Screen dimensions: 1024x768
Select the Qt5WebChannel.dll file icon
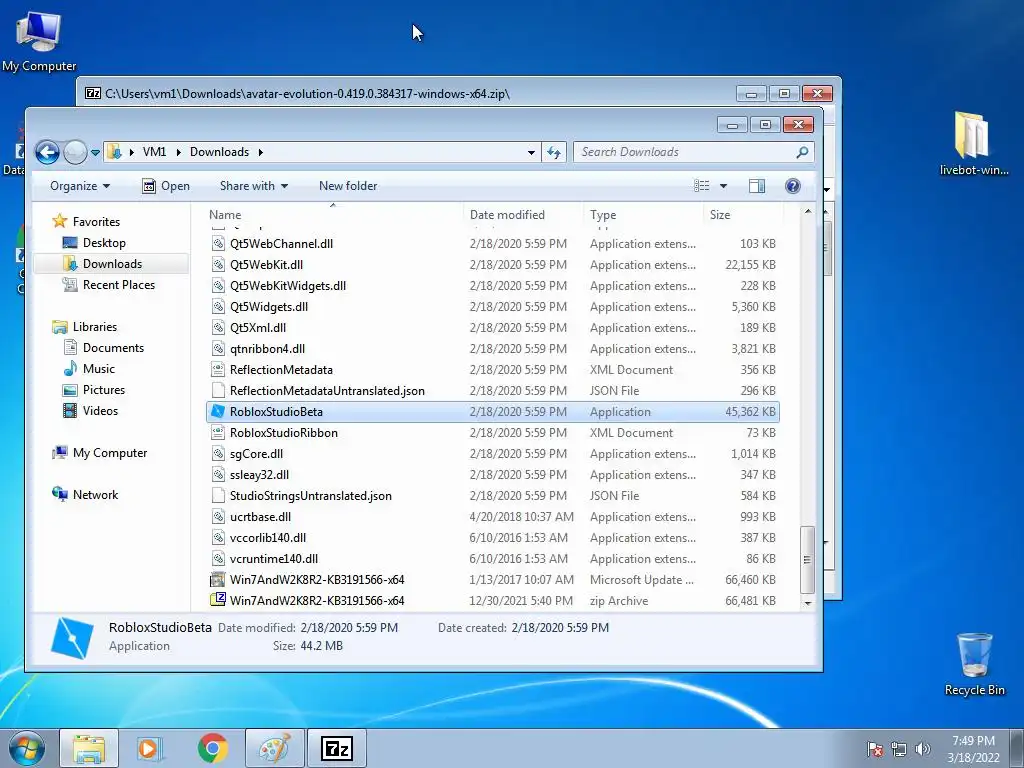pos(218,244)
